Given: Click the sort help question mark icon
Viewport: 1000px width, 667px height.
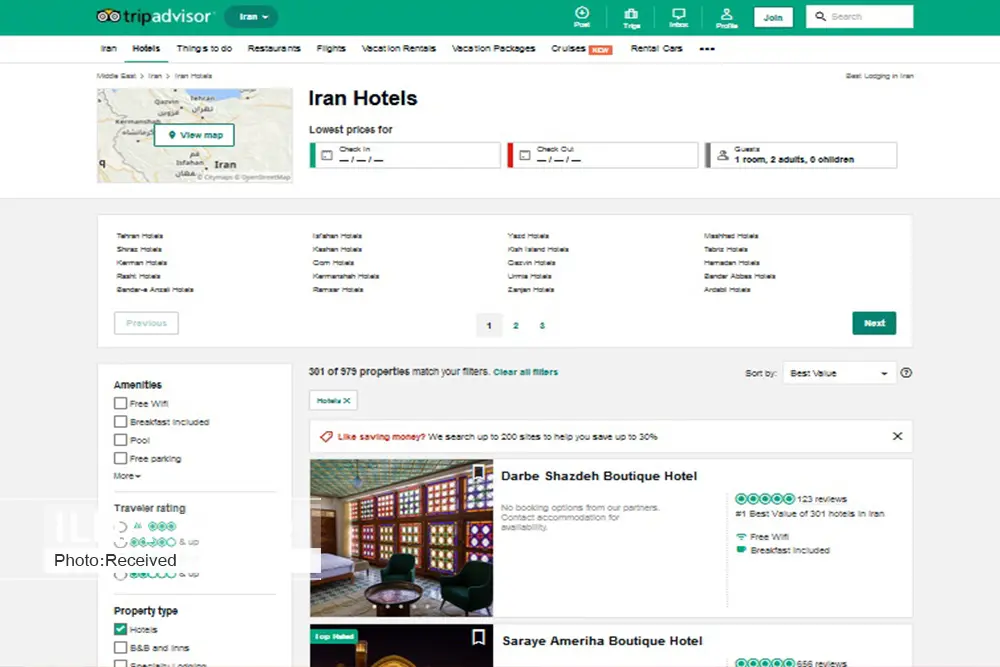Looking at the screenshot, I should click(906, 373).
